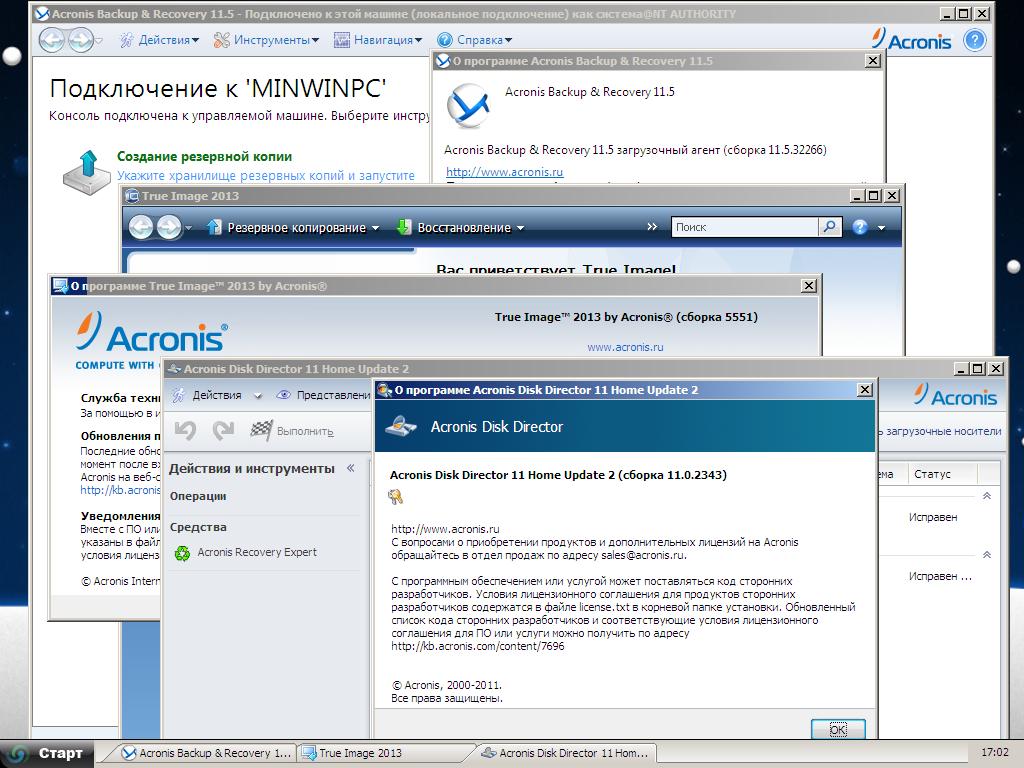Go back using True Image's back arrow
This screenshot has width=1024, height=768.
[141, 228]
